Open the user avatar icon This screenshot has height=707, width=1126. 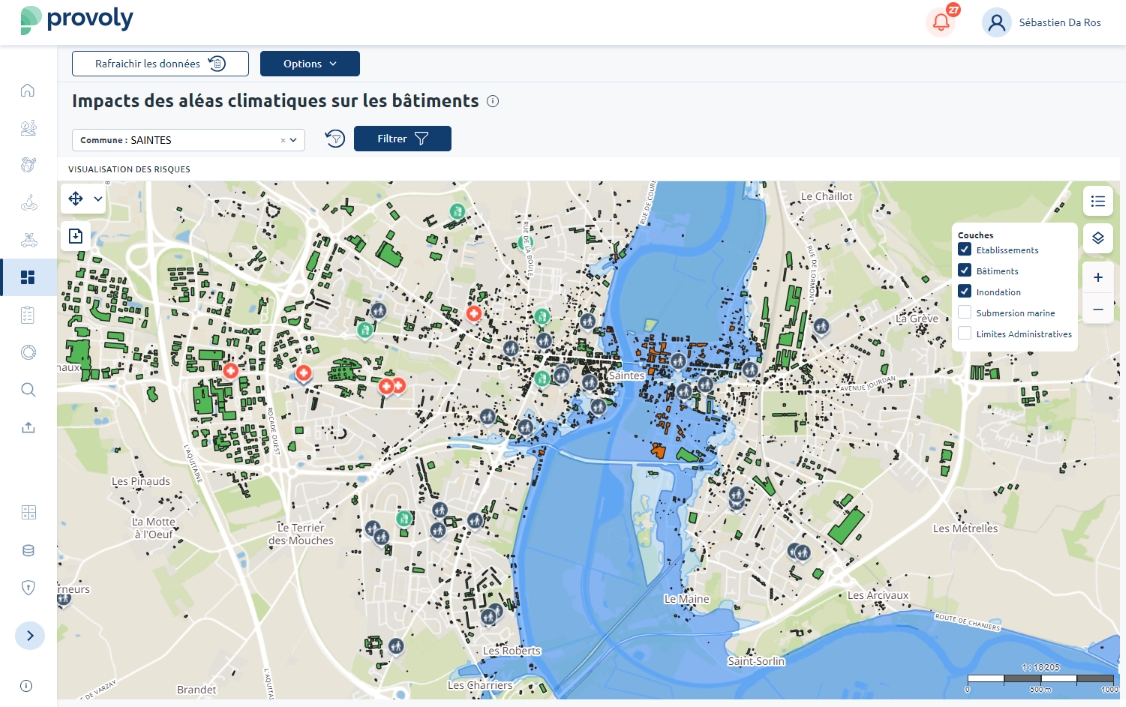(996, 23)
